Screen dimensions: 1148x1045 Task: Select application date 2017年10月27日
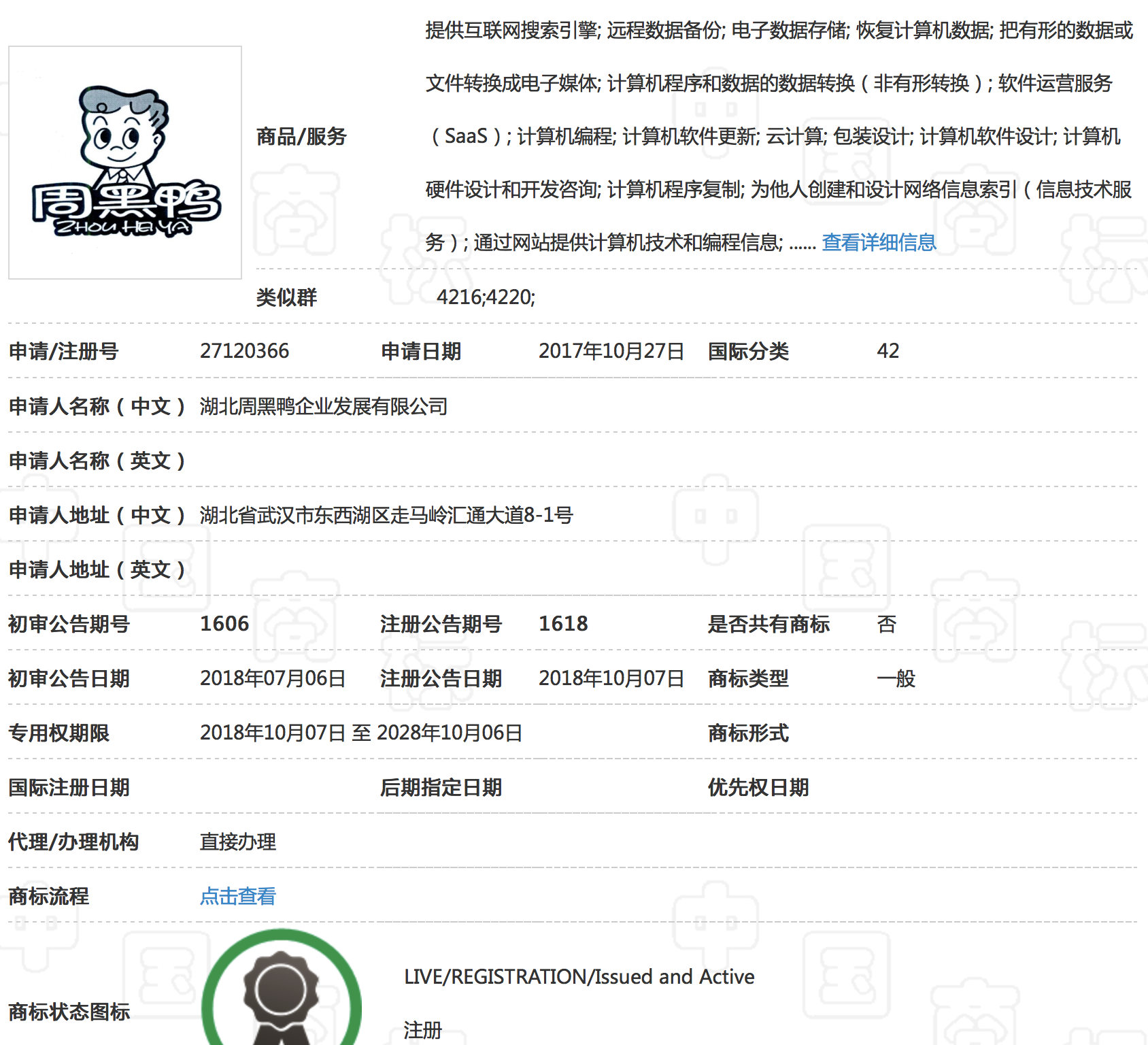pos(611,351)
